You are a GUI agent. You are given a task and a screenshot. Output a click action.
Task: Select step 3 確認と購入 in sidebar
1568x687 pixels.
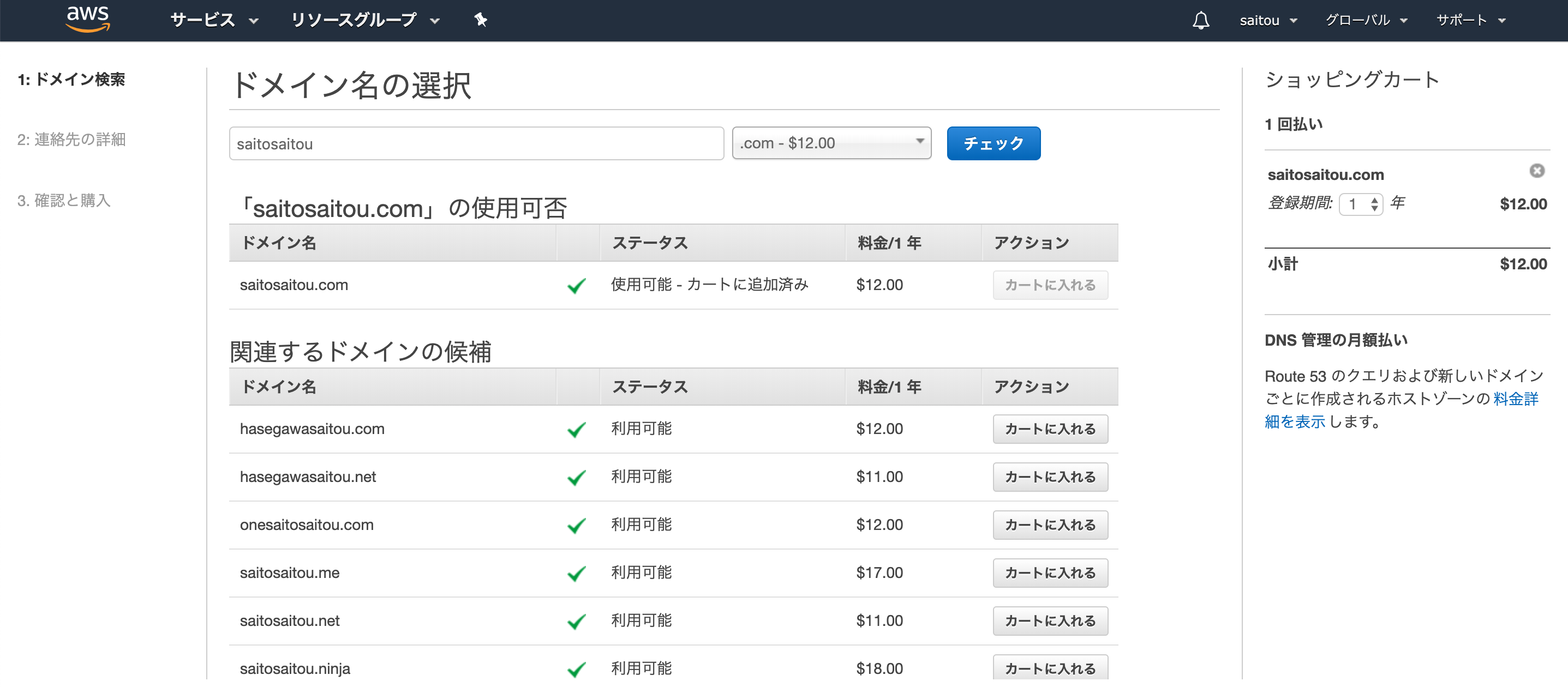click(64, 201)
